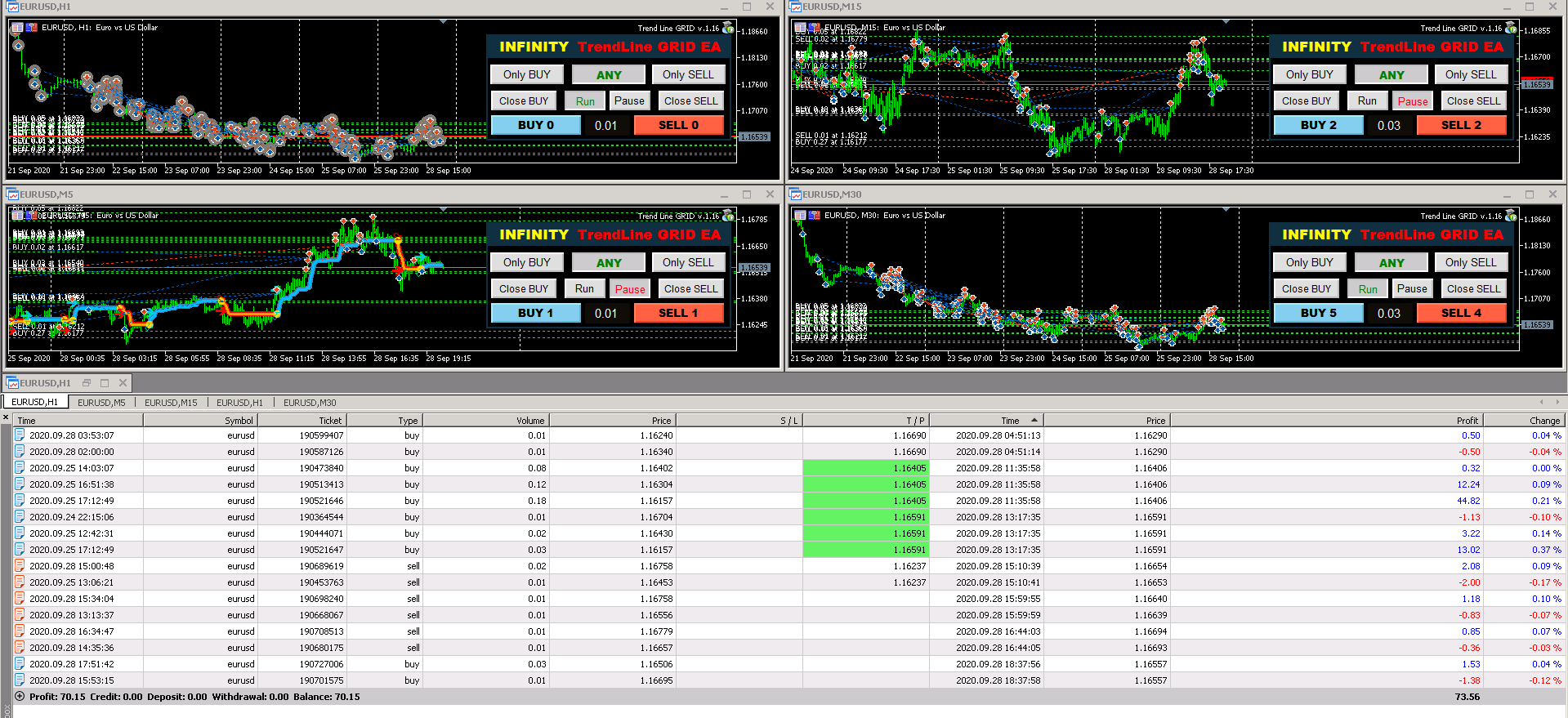
Task: Click the sell order icon for ticket 190689619
Action: click(x=20, y=566)
